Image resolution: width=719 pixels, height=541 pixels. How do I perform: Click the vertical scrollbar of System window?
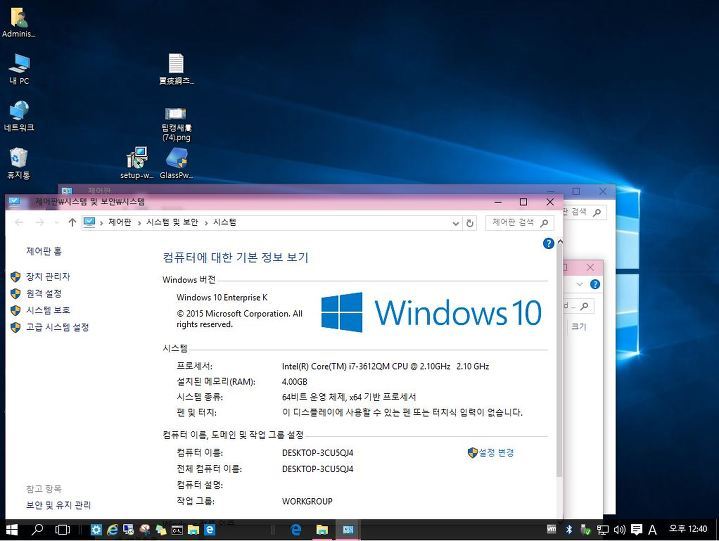pyautogui.click(x=559, y=362)
